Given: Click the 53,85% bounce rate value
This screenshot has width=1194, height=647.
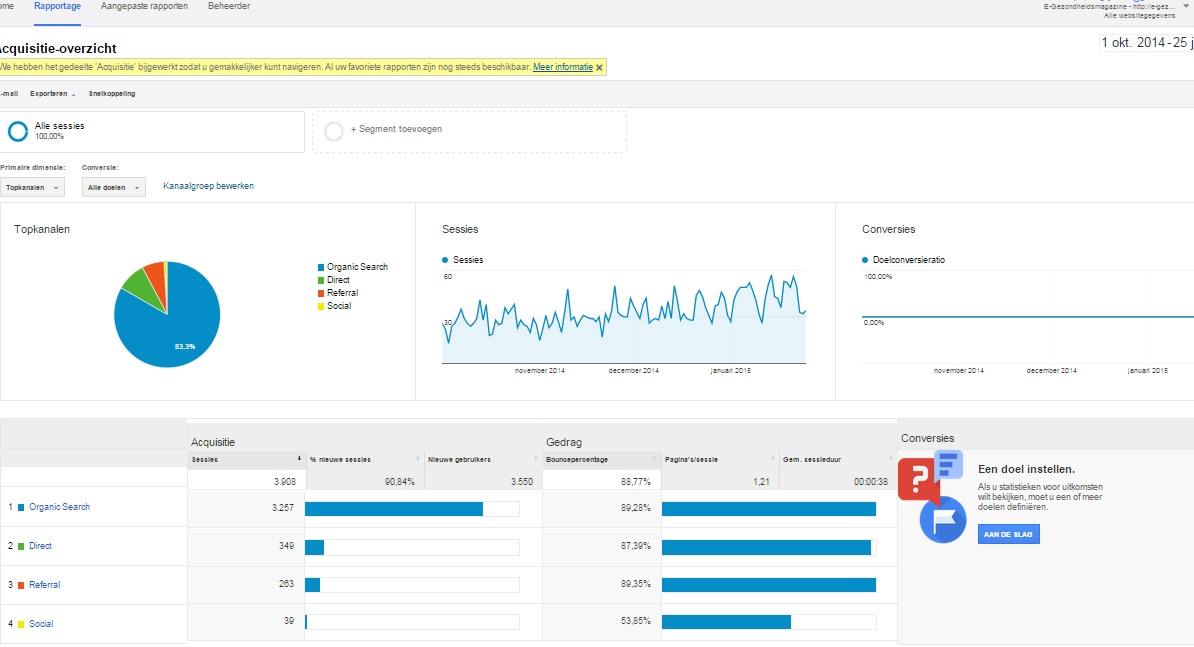Looking at the screenshot, I should click(x=636, y=621).
